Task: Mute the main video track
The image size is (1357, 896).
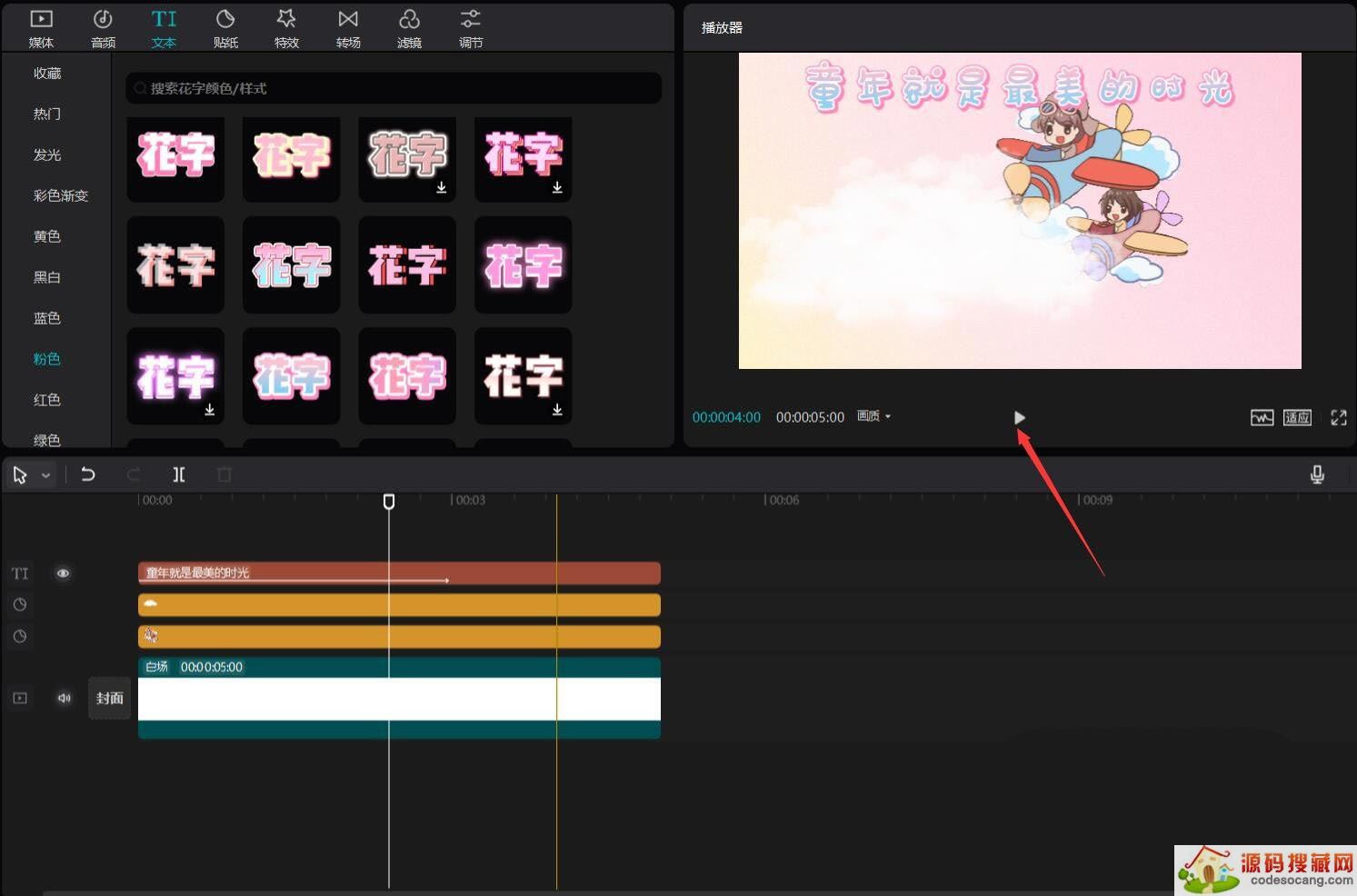Action: coord(64,698)
